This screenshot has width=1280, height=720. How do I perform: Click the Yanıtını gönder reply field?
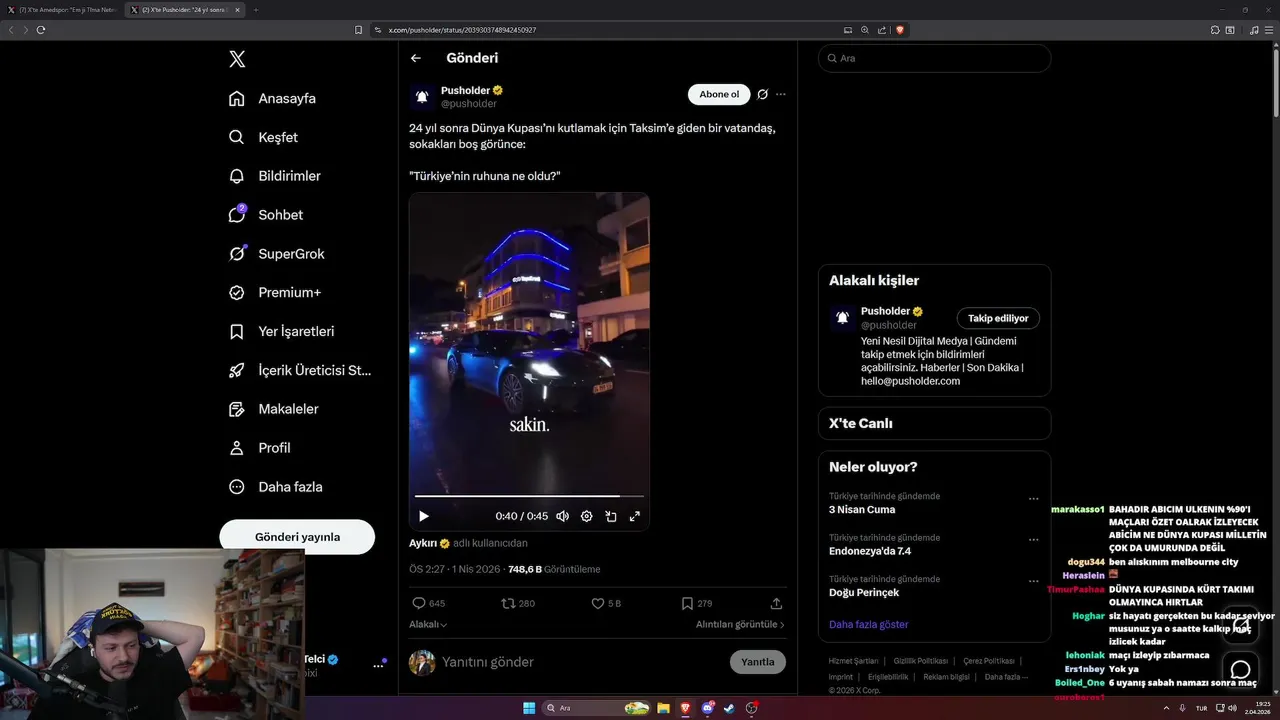(x=580, y=662)
